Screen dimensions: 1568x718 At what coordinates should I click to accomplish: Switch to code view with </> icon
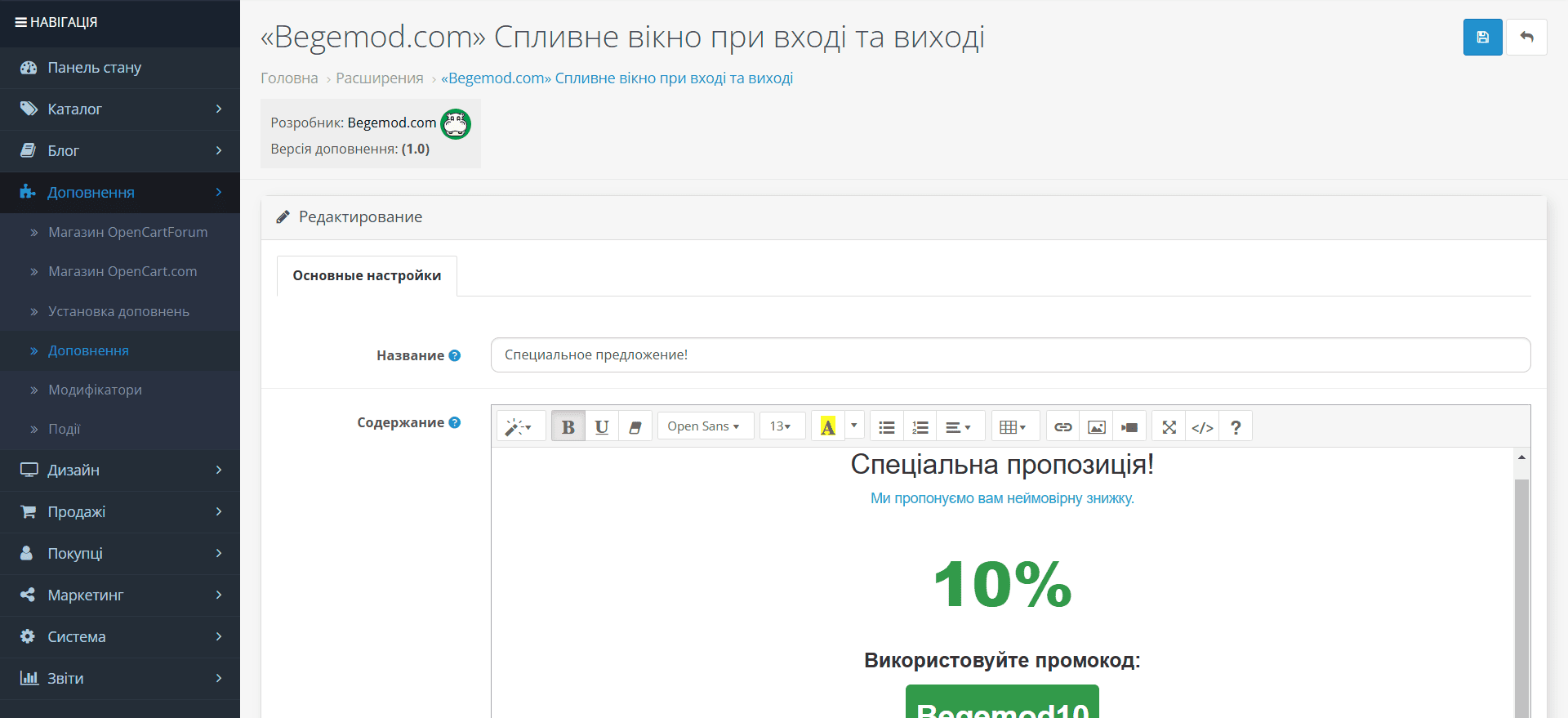coord(1202,426)
